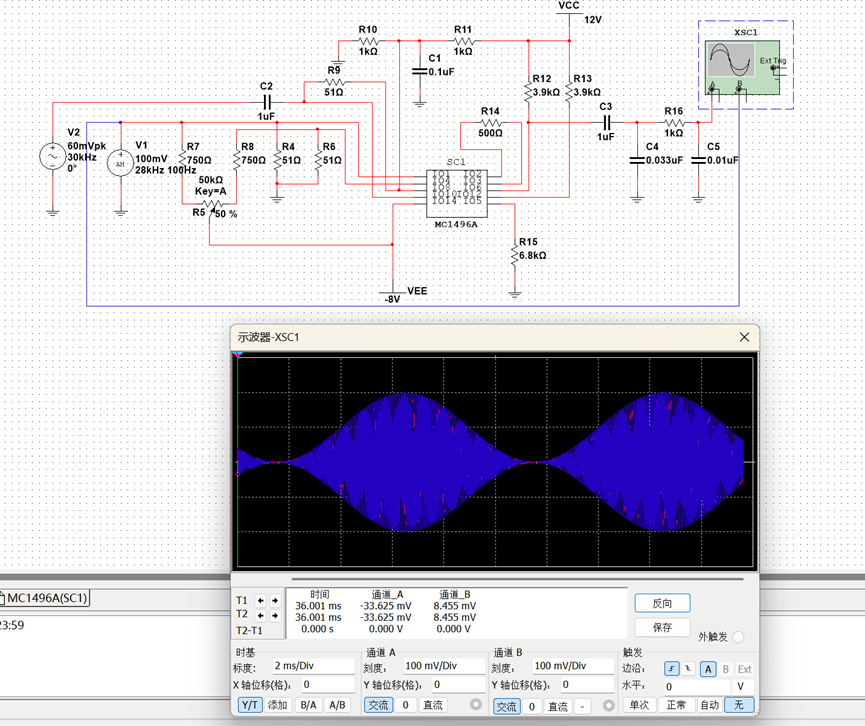Select trigger source channel A
This screenshot has height=726, width=865.
pyautogui.click(x=708, y=669)
